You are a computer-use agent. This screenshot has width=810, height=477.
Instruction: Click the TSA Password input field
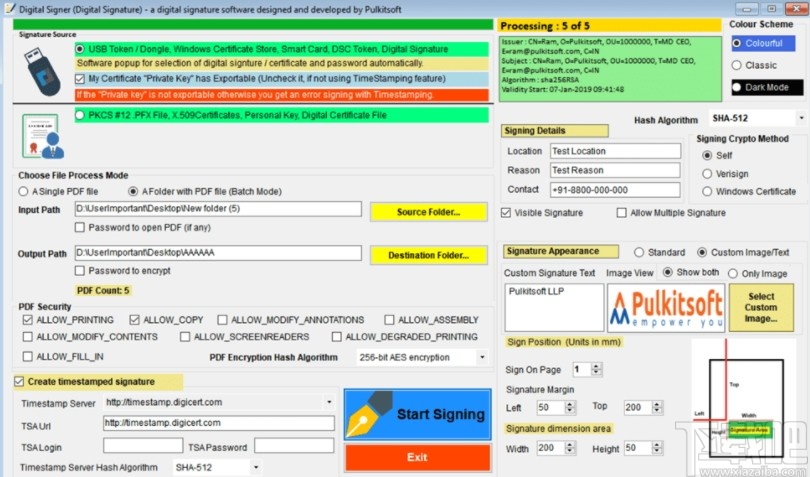coord(294,445)
